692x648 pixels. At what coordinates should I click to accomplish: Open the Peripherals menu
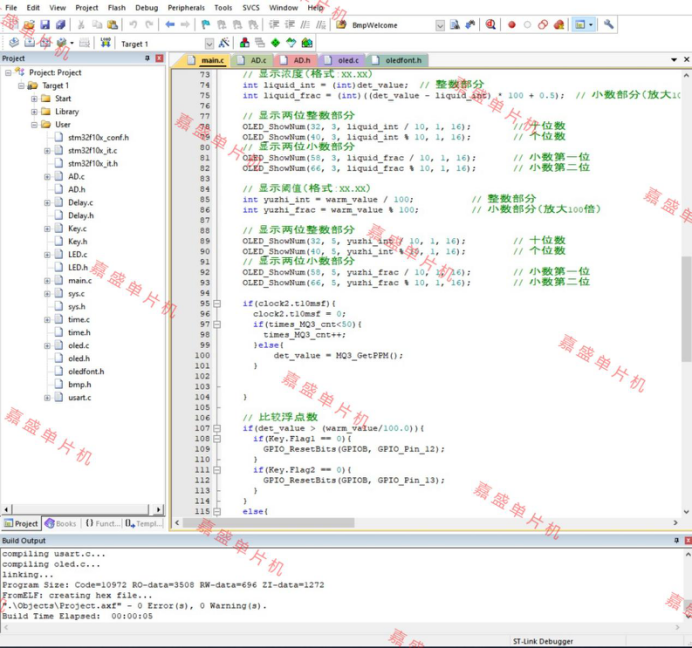click(x=186, y=7)
